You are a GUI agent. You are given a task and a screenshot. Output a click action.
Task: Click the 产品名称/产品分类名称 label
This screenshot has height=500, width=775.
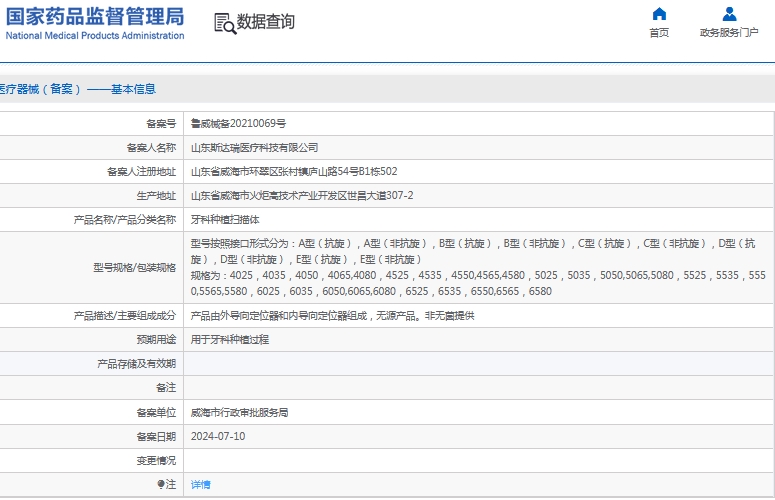coord(125,219)
